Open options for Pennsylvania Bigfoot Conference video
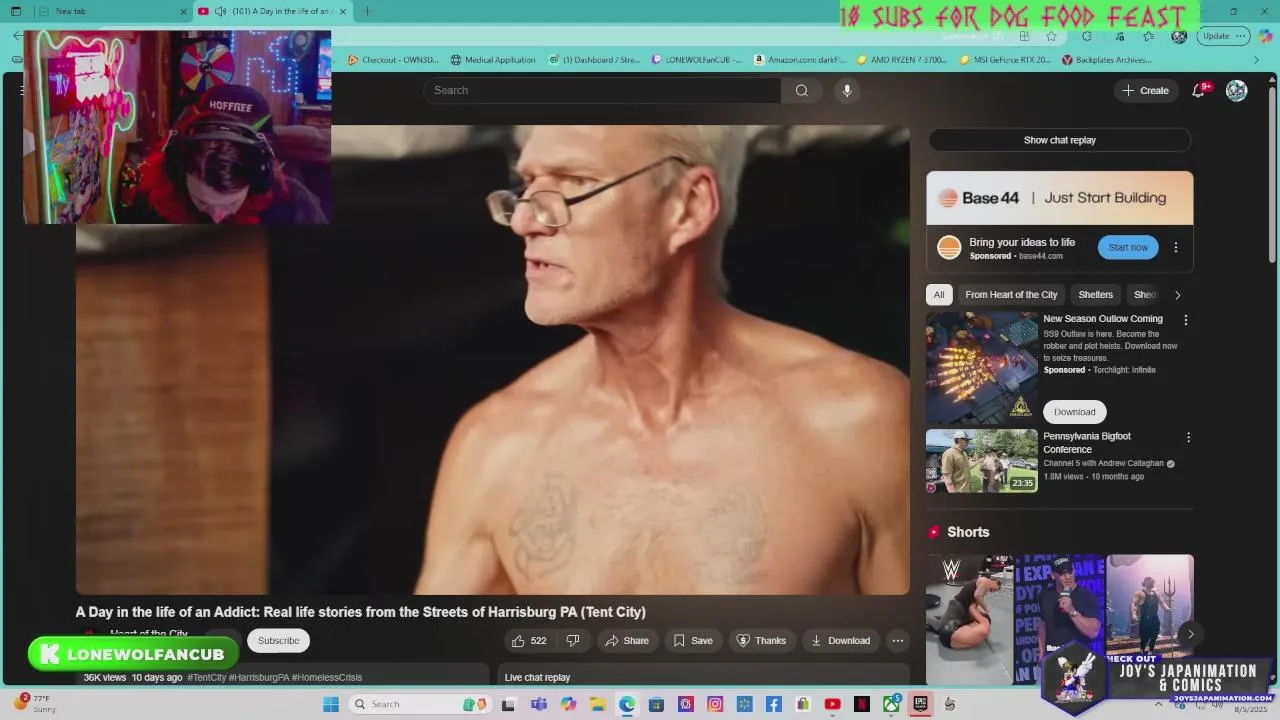1280x720 pixels. coord(1188,437)
